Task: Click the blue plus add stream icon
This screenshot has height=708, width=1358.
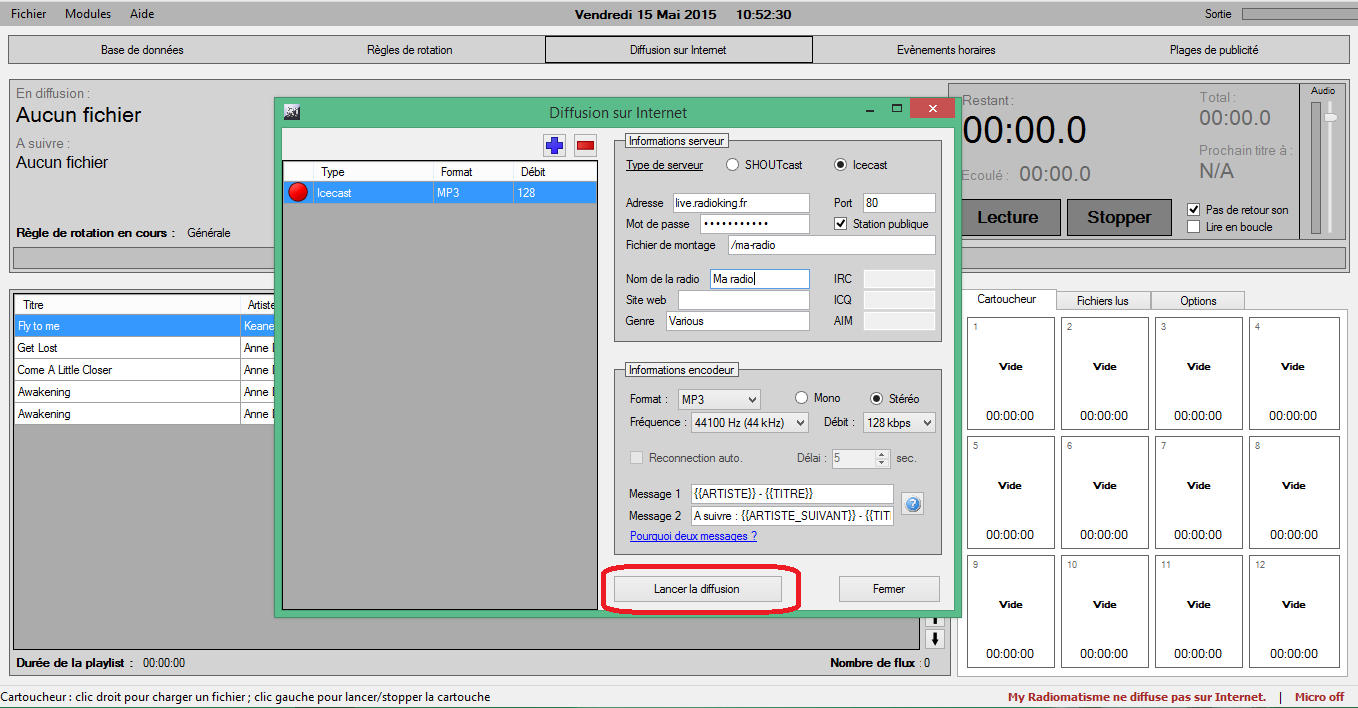Action: click(554, 146)
